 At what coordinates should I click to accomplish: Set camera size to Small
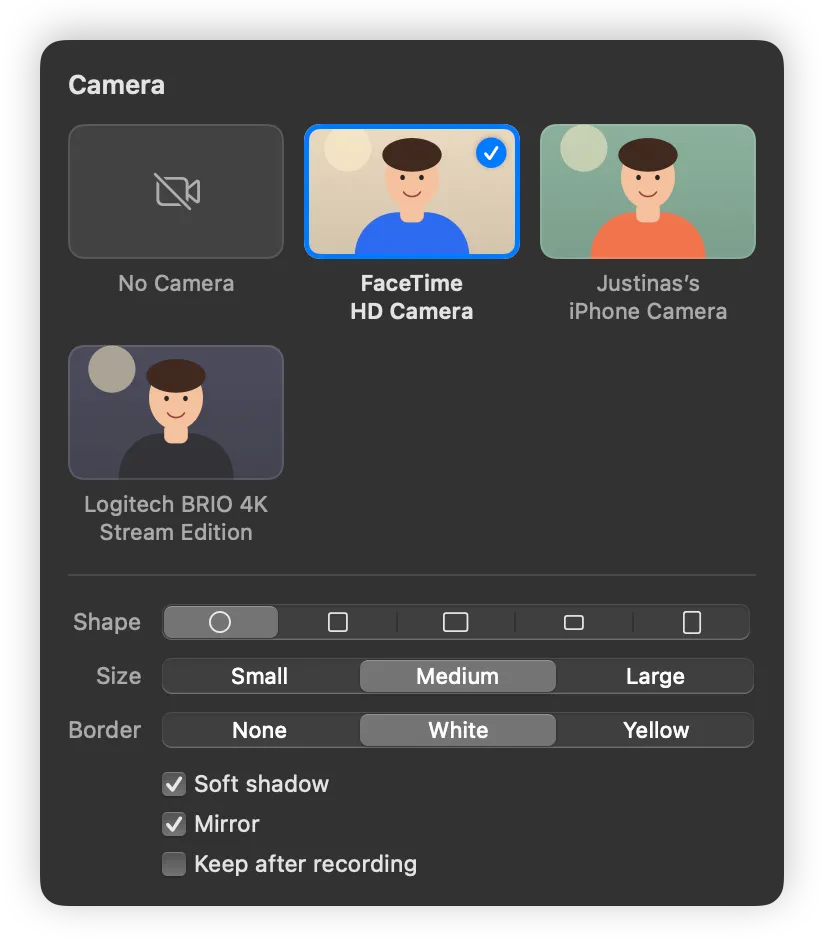(x=260, y=676)
